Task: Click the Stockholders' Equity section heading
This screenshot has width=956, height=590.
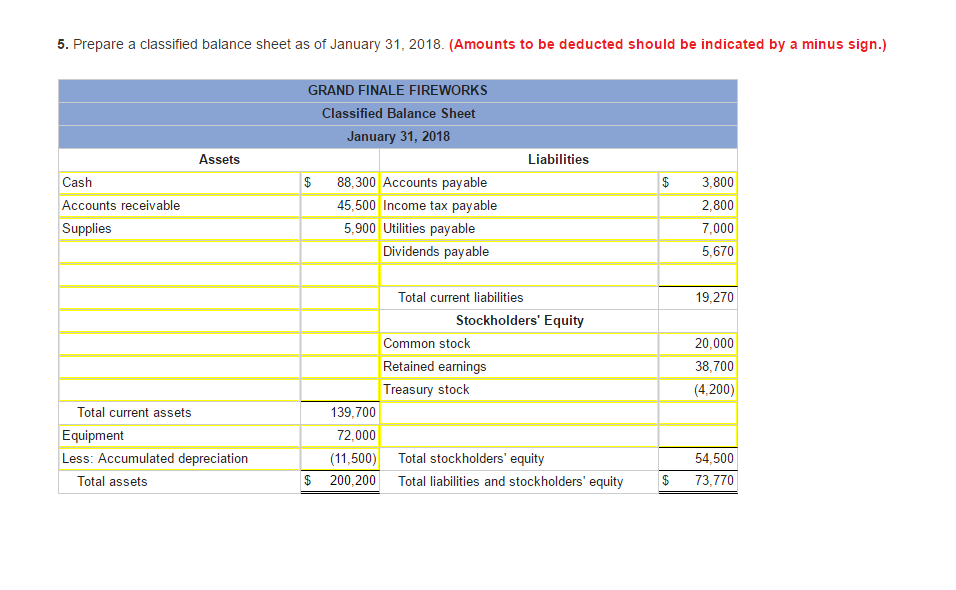Action: 519,321
